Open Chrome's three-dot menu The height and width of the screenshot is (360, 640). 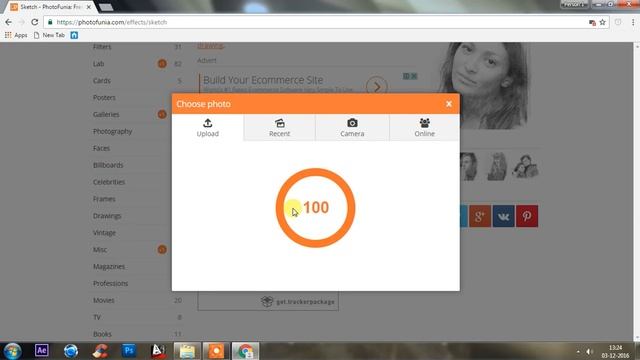[x=633, y=22]
